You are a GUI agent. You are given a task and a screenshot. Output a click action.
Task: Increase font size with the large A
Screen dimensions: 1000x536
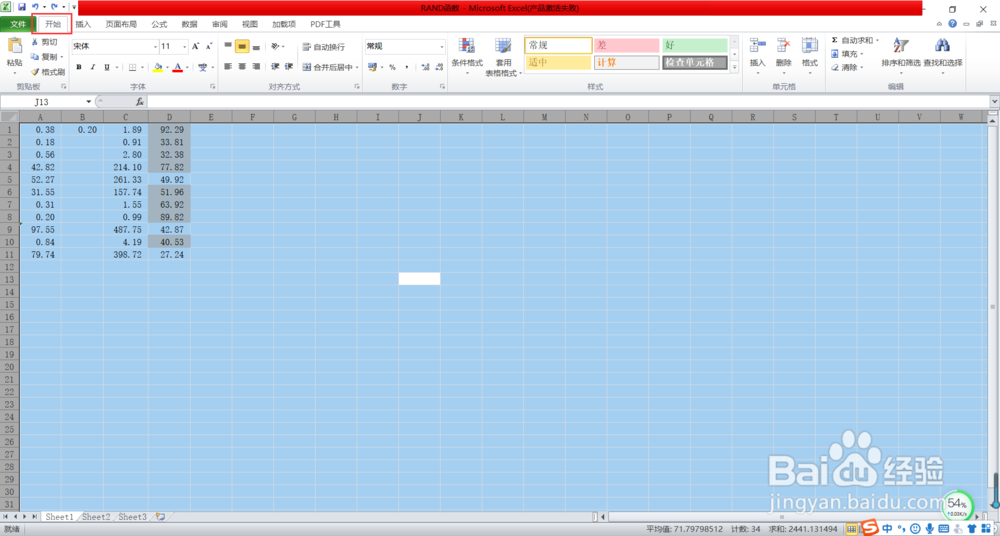(x=196, y=47)
